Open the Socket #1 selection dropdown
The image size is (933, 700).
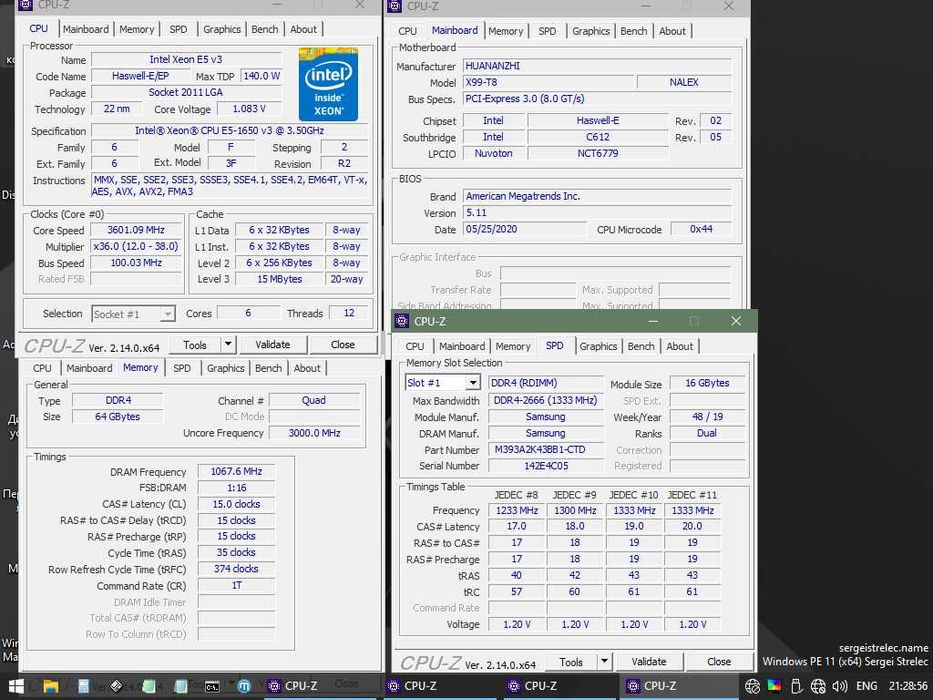168,314
